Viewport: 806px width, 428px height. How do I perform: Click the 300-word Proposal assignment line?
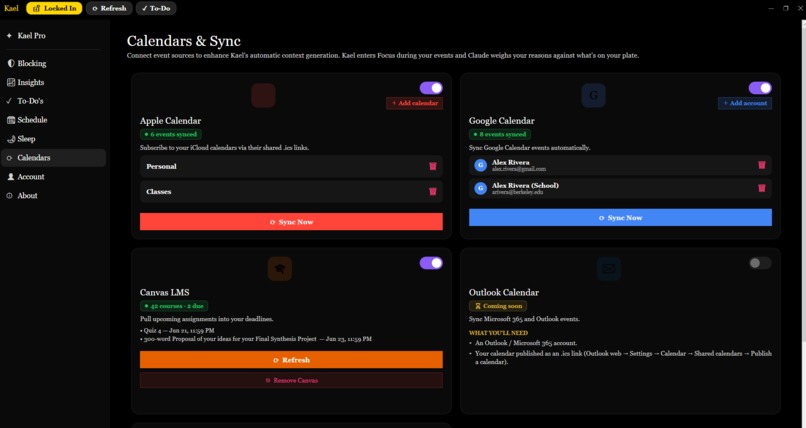tap(255, 339)
